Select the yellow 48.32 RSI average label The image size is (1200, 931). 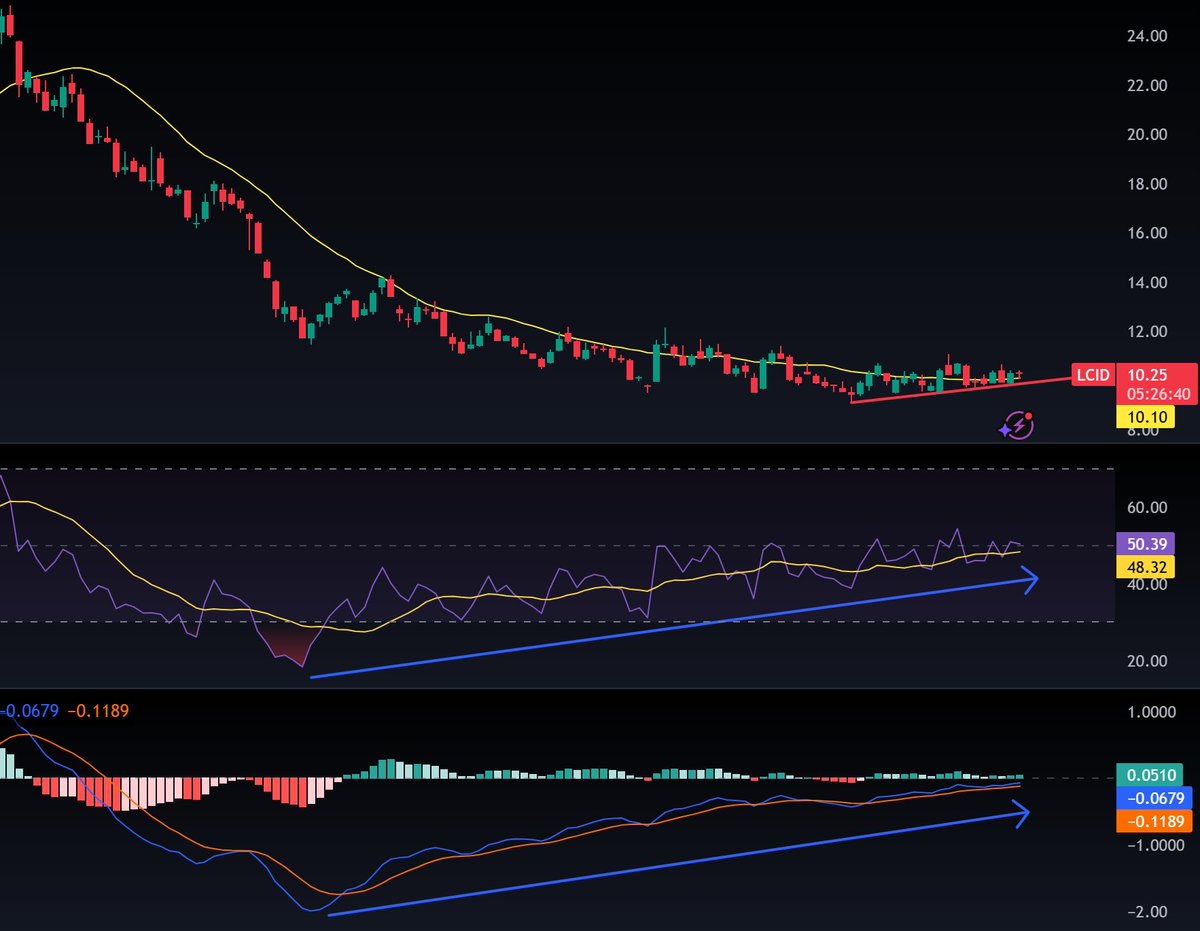[x=1144, y=568]
